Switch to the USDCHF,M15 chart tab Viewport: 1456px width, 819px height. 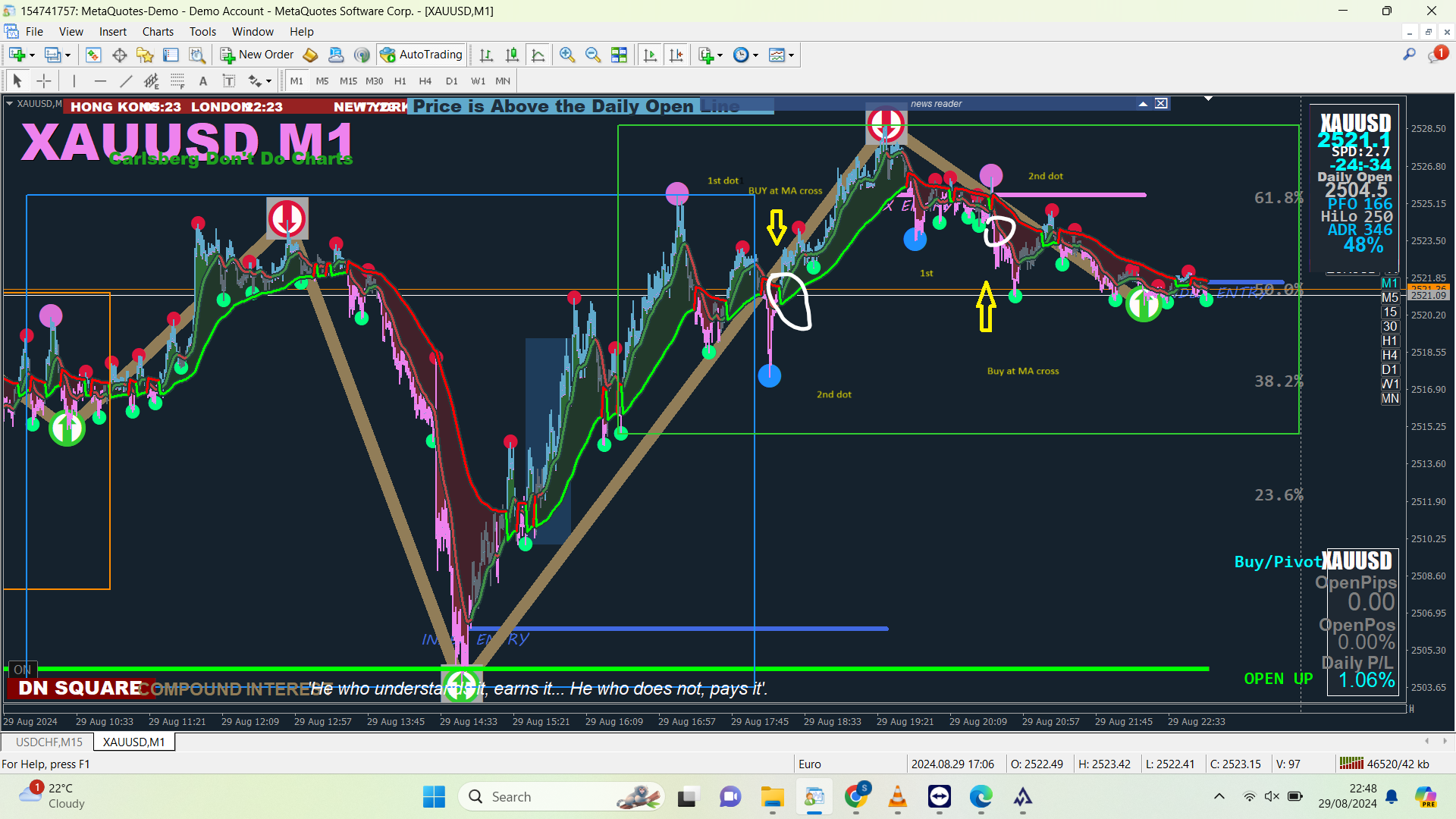[x=49, y=742]
